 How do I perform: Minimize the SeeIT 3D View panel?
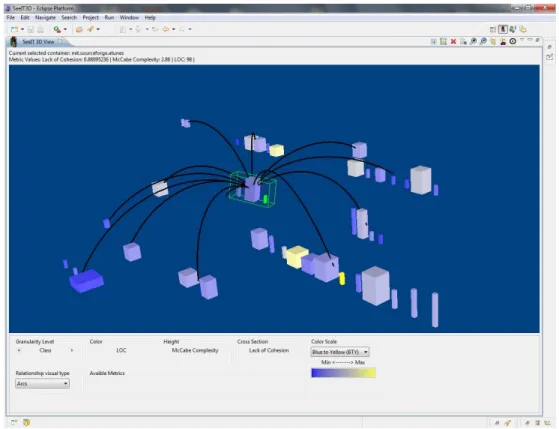[530, 40]
